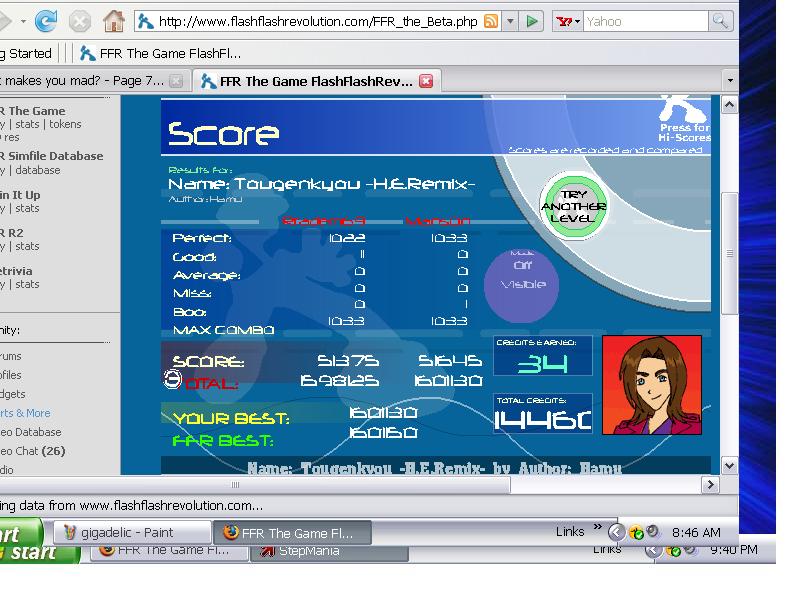The height and width of the screenshot is (600, 800).
Task: Click the browser reload icon
Action: [46, 21]
